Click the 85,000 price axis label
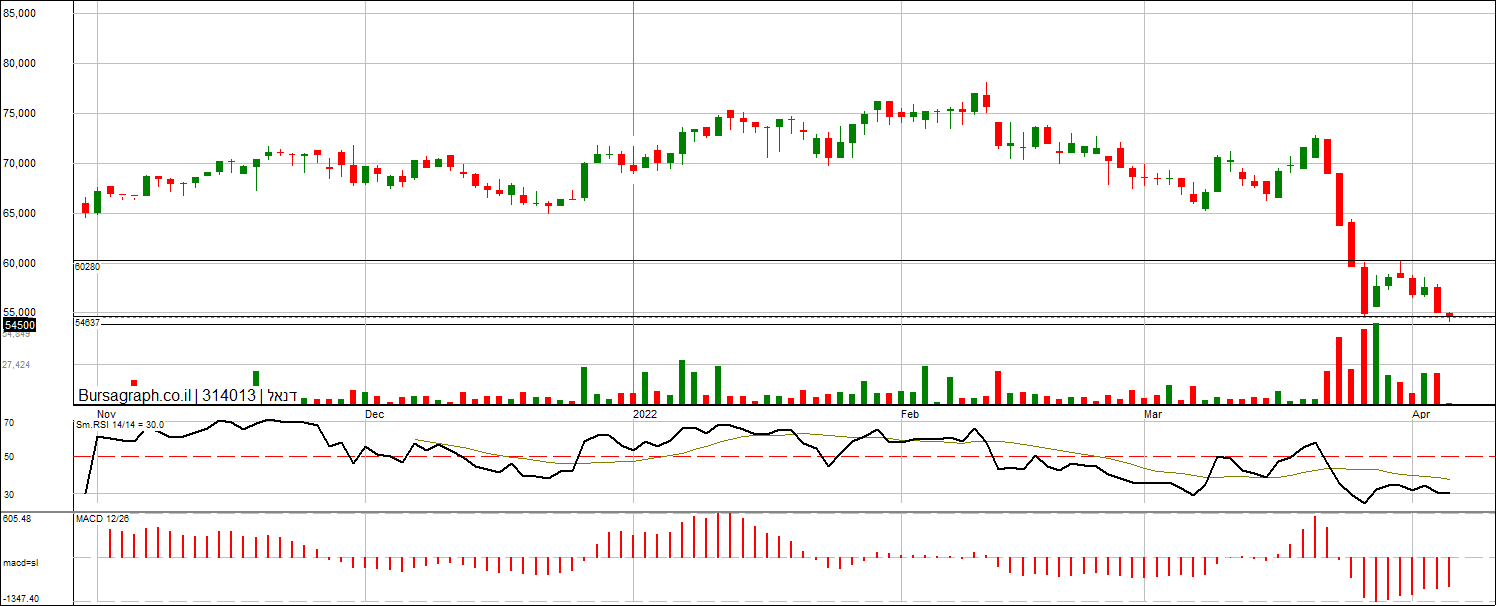1496x606 pixels. [x=20, y=14]
